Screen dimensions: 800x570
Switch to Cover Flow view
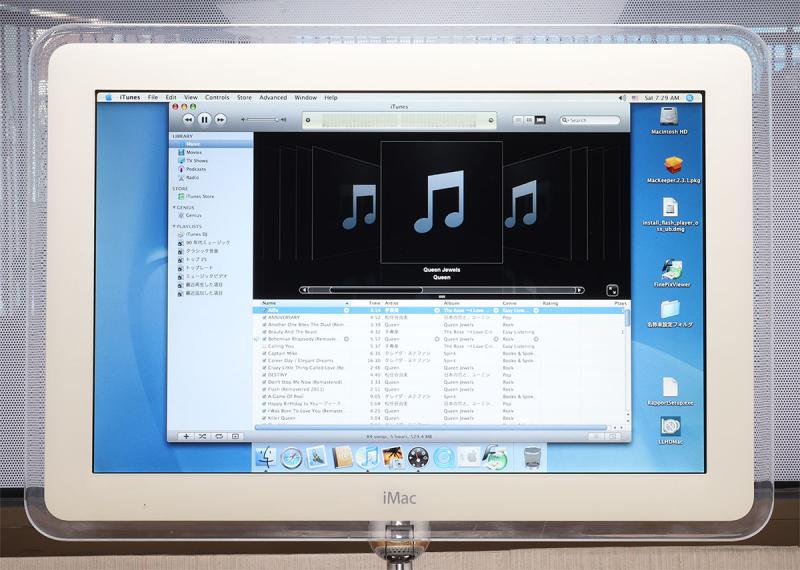[x=540, y=120]
